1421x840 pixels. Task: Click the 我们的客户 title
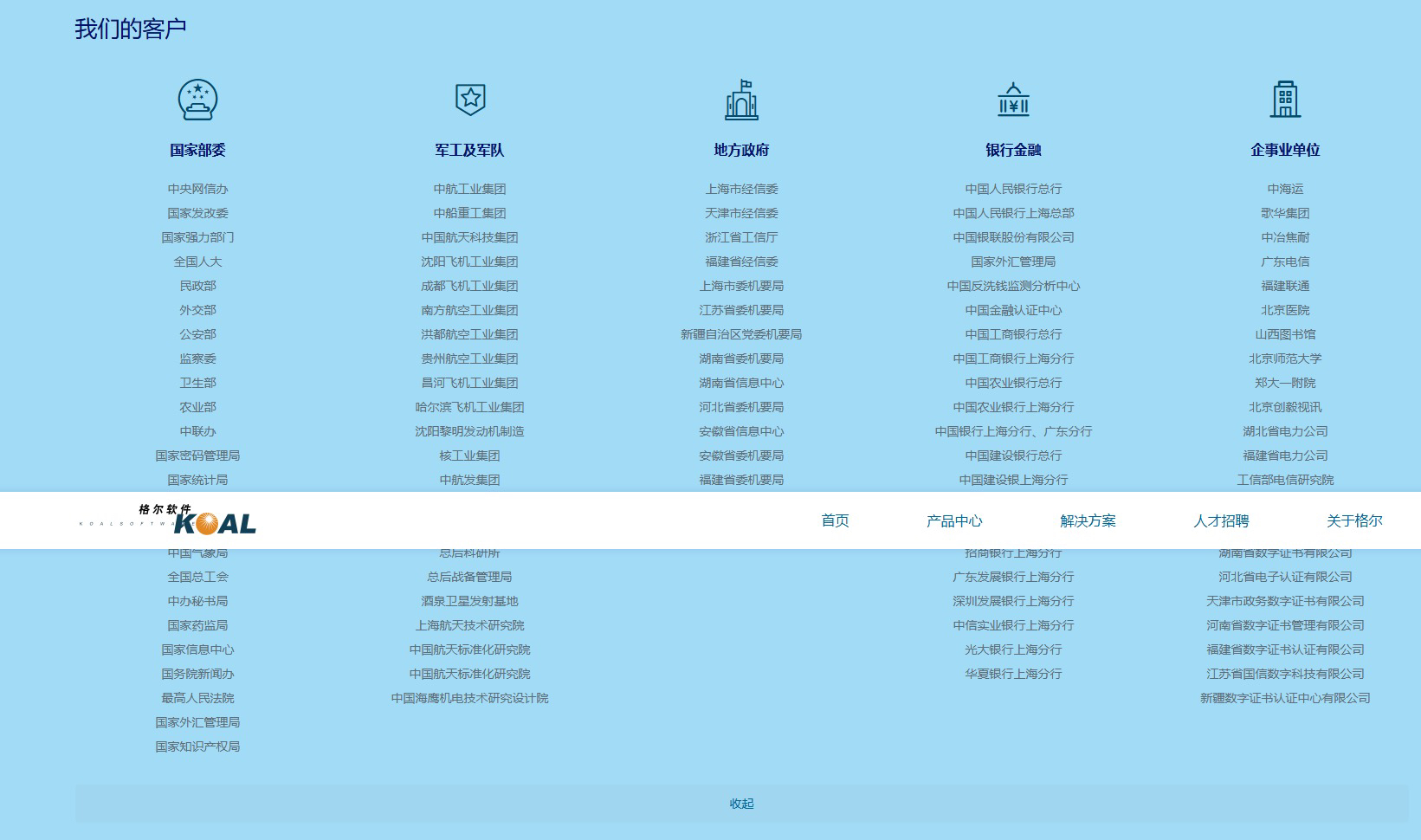coord(131,29)
